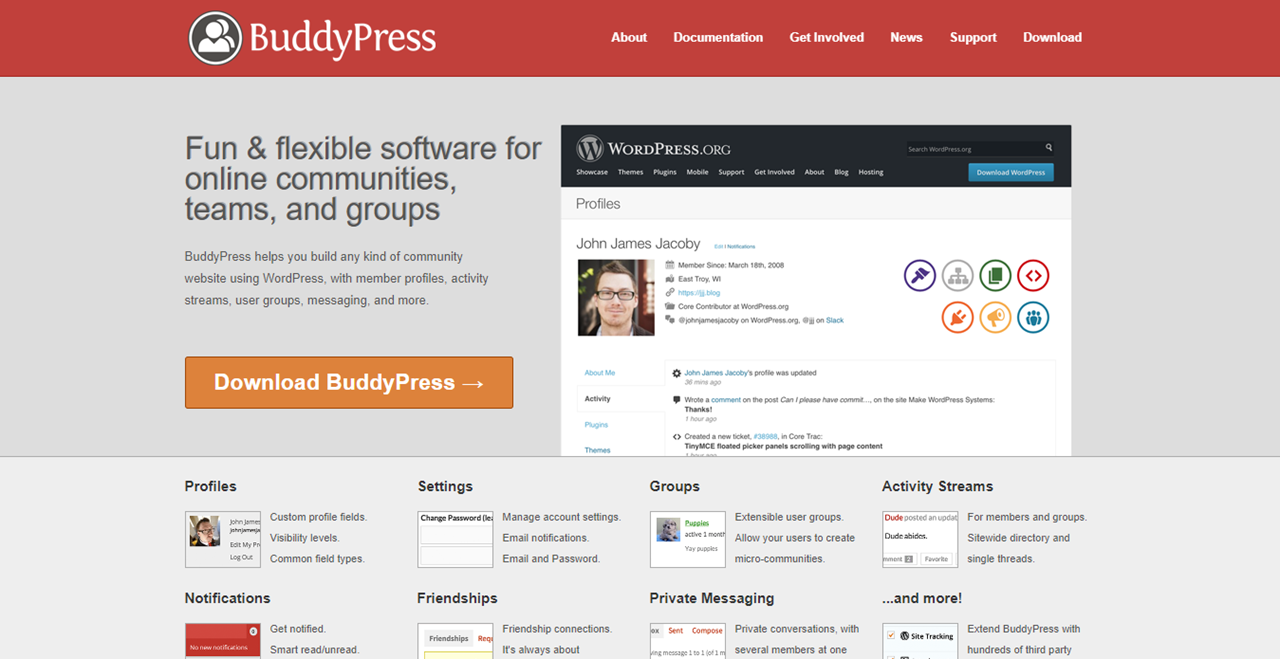Click the Groups feature heading
The image size is (1280, 659).
(675, 486)
